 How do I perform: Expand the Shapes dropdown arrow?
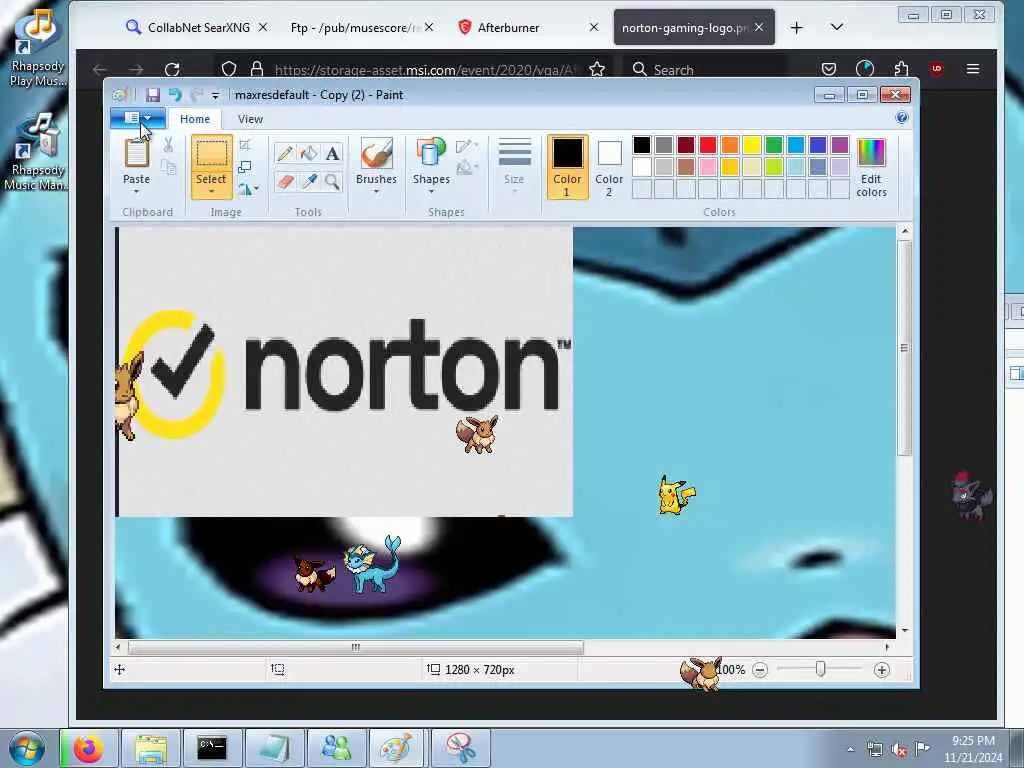[431, 192]
